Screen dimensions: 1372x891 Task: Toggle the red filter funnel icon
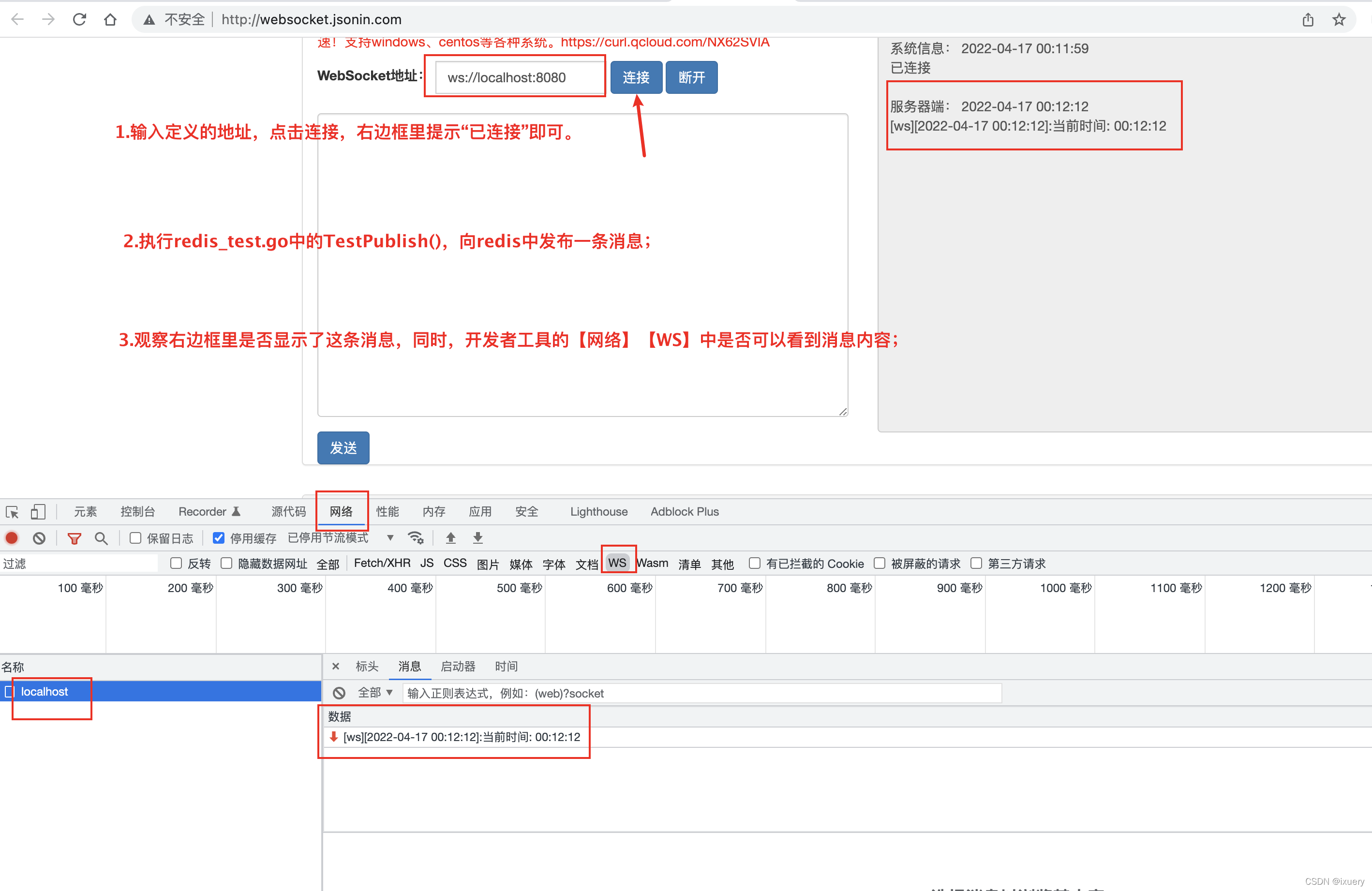coord(74,538)
